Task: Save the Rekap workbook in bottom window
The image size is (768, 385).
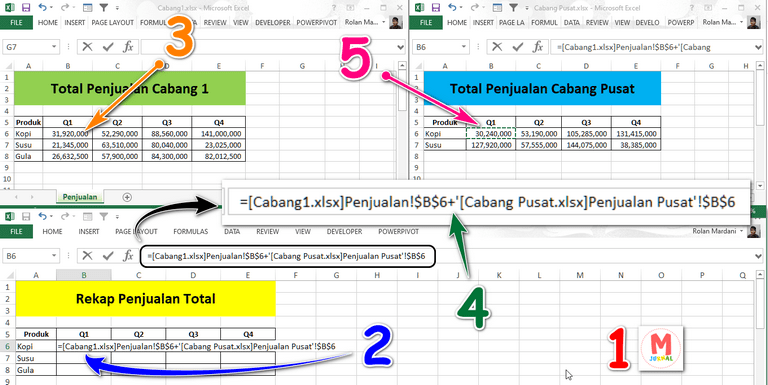Action: tap(26, 216)
